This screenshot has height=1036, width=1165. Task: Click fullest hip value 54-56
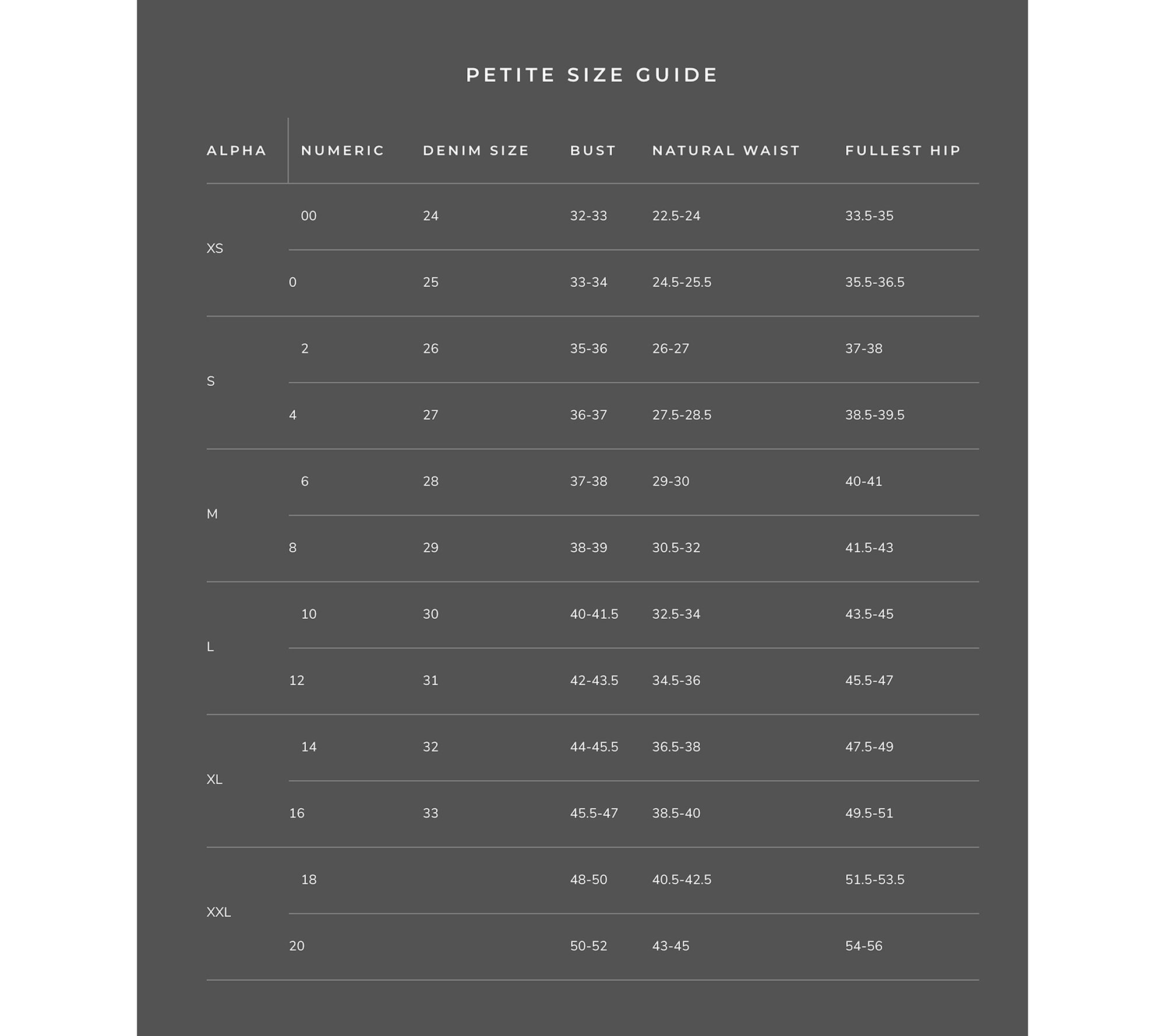[864, 946]
